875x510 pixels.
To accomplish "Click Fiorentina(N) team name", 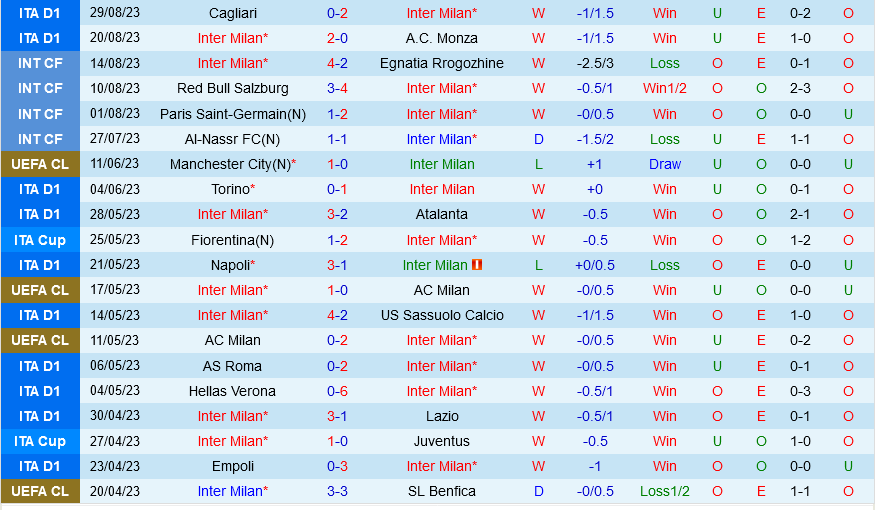I will (x=232, y=240).
